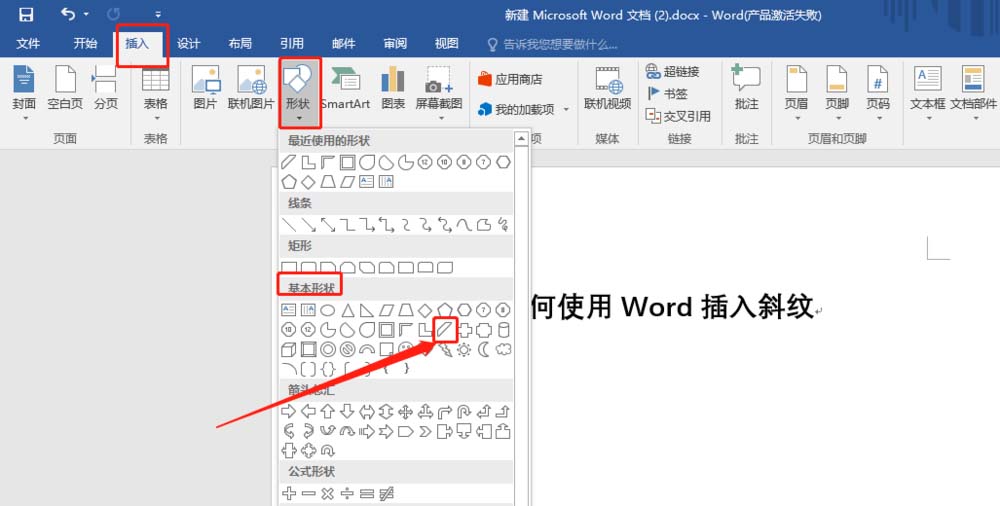Viewport: 1000px width, 506px height.
Task: Click the Online Video (联机视频) icon
Action: [x=607, y=88]
